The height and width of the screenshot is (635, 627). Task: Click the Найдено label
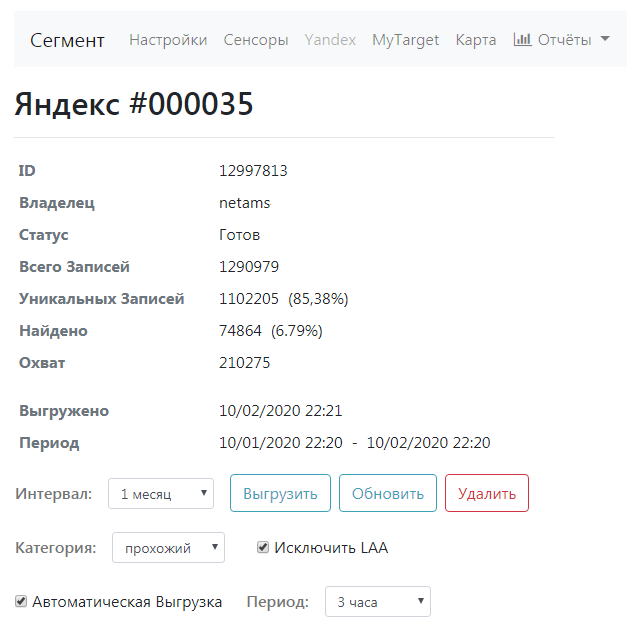pos(53,330)
